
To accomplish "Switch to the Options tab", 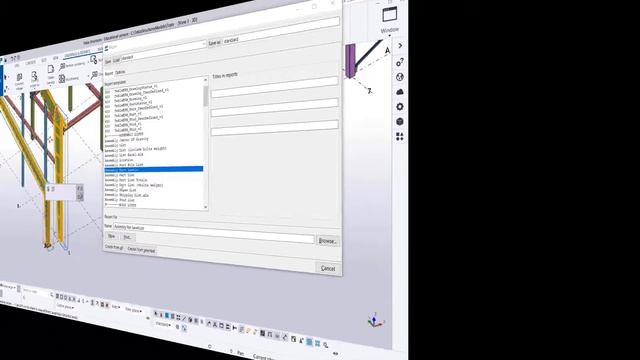I will click(120, 72).
